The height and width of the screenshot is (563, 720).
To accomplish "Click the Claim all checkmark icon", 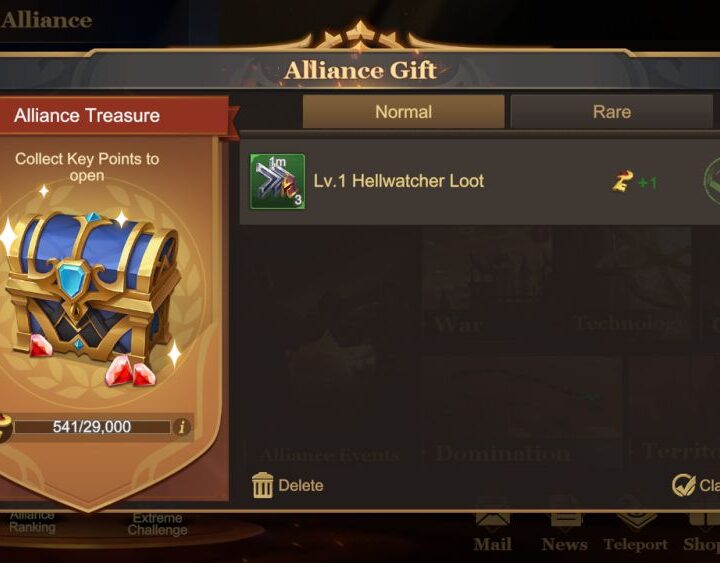I will [x=684, y=485].
